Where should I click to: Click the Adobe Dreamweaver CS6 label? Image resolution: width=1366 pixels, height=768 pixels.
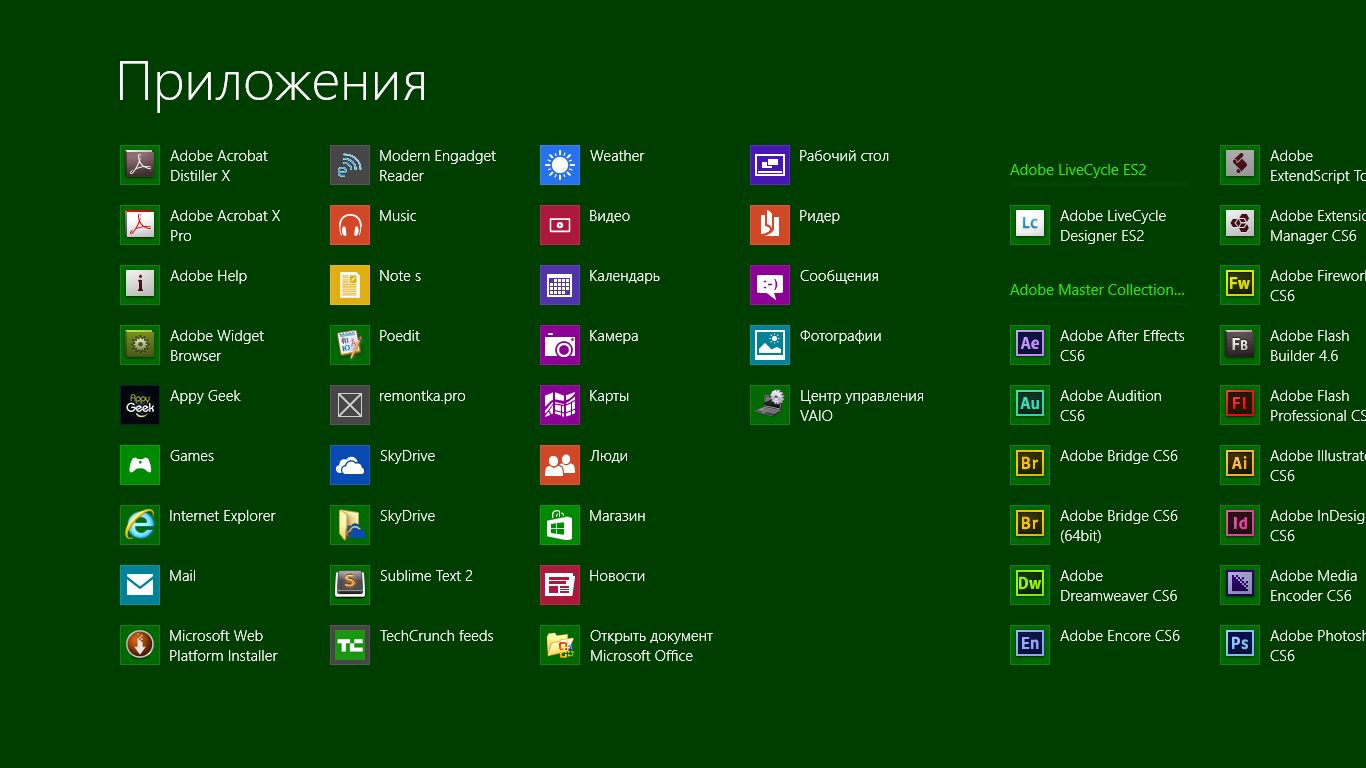pyautogui.click(x=1118, y=586)
